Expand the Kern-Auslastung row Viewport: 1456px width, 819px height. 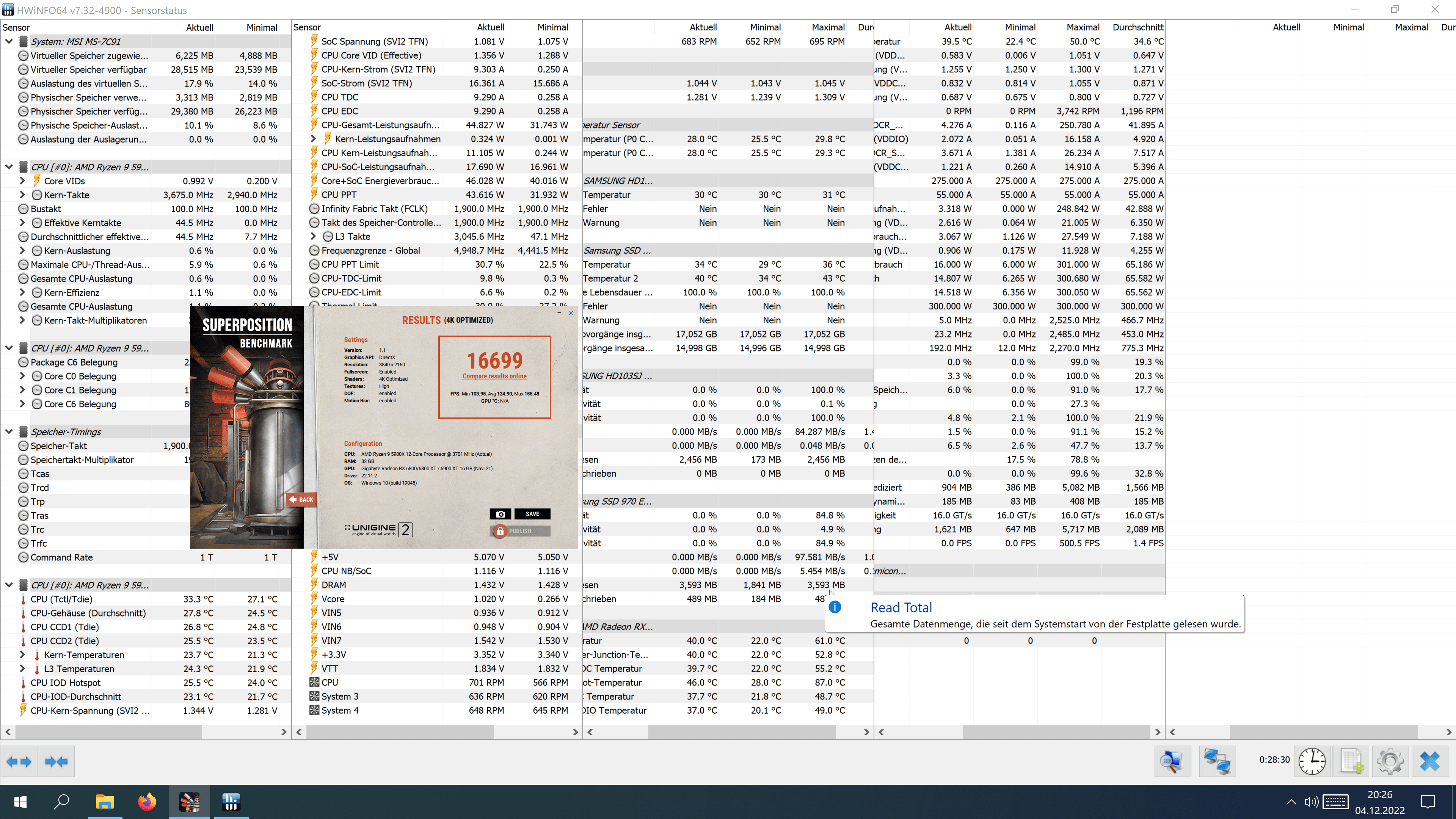22,250
